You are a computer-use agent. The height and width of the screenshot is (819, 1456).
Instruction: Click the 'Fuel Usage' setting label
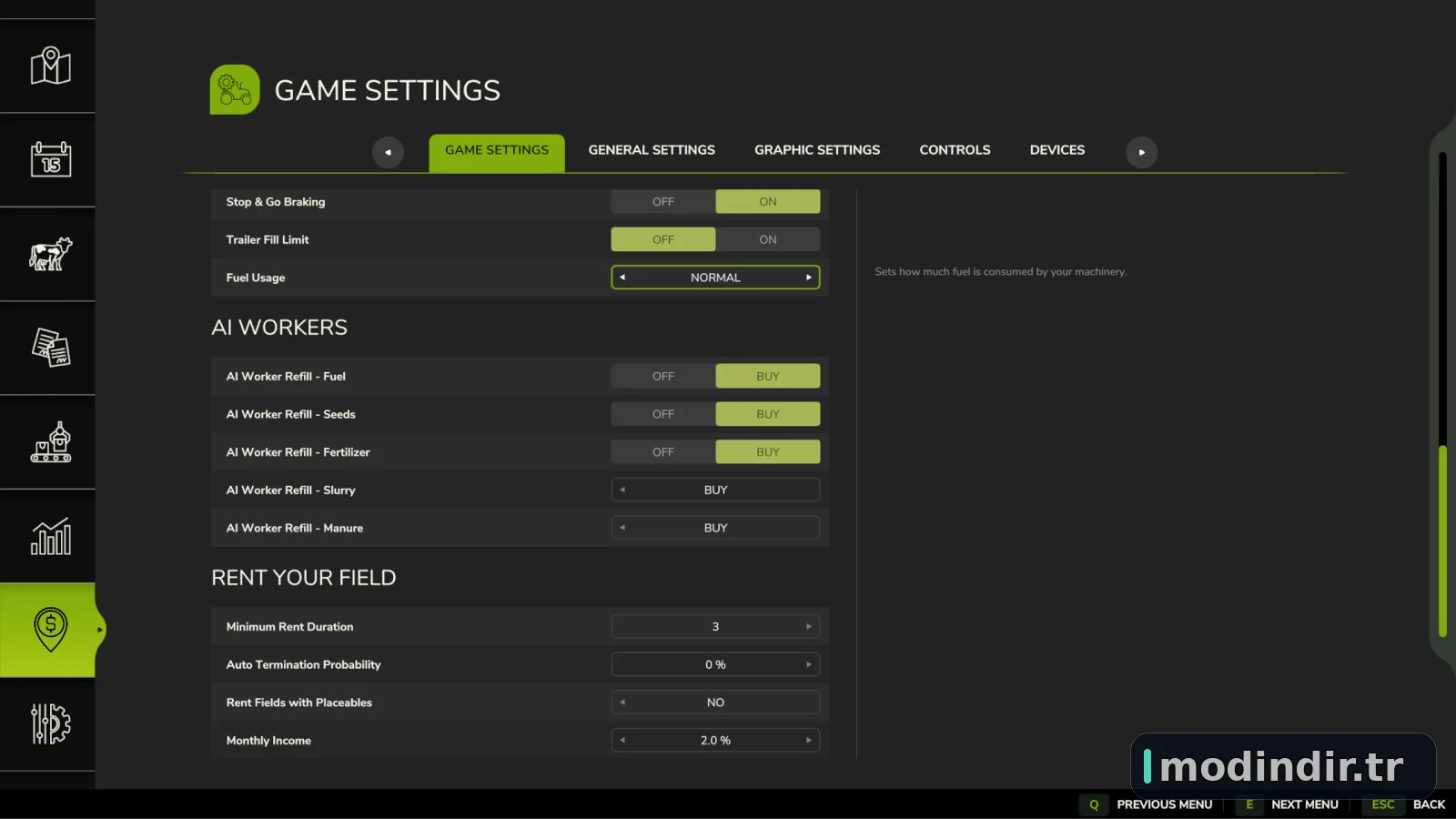click(256, 278)
